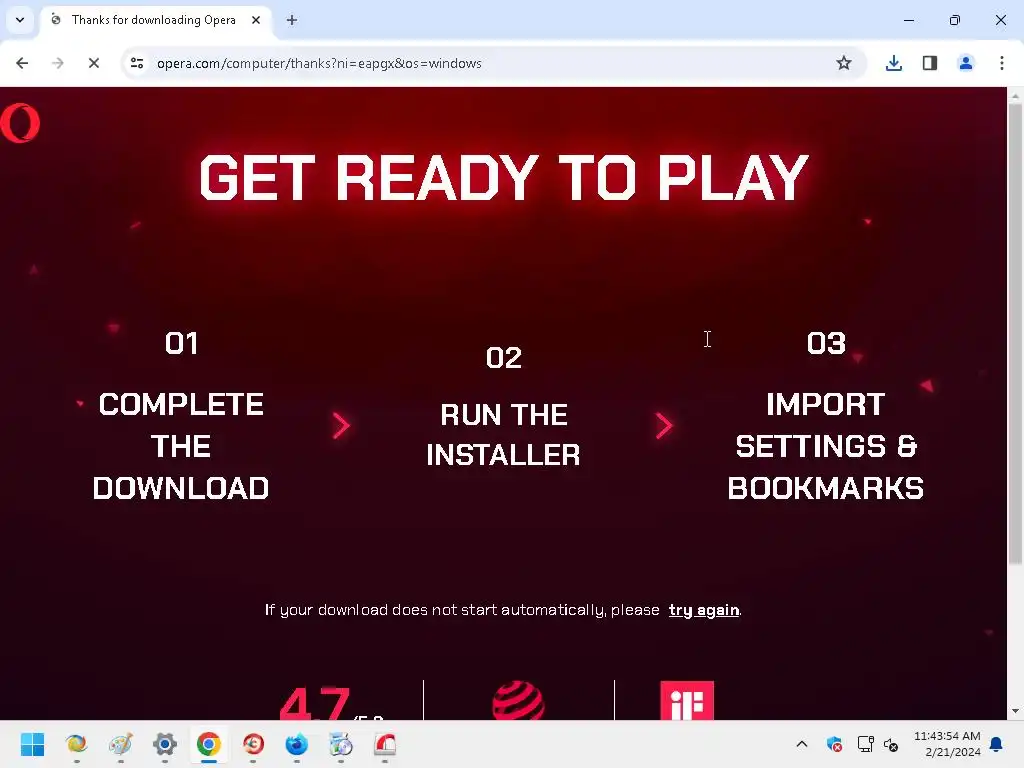Viewport: 1024px width, 768px height.
Task: Click the red dot design award logo
Action: coord(519,700)
